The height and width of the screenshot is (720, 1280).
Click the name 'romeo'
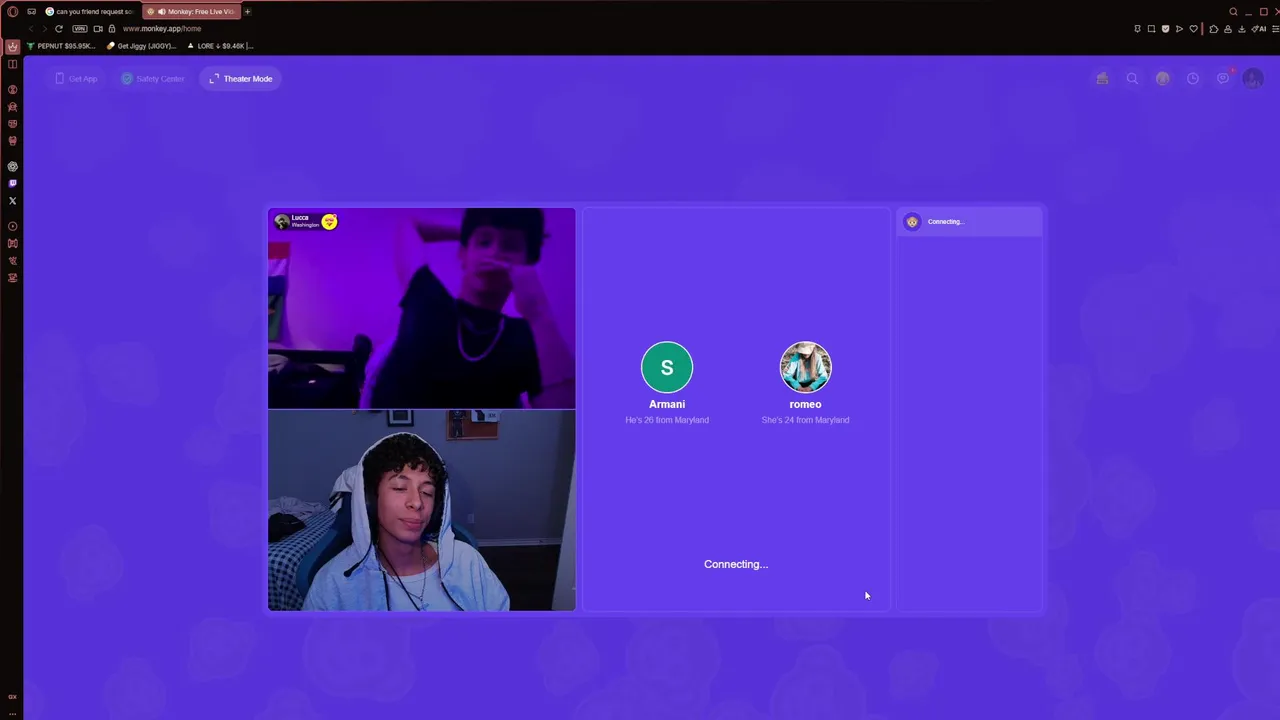(805, 404)
